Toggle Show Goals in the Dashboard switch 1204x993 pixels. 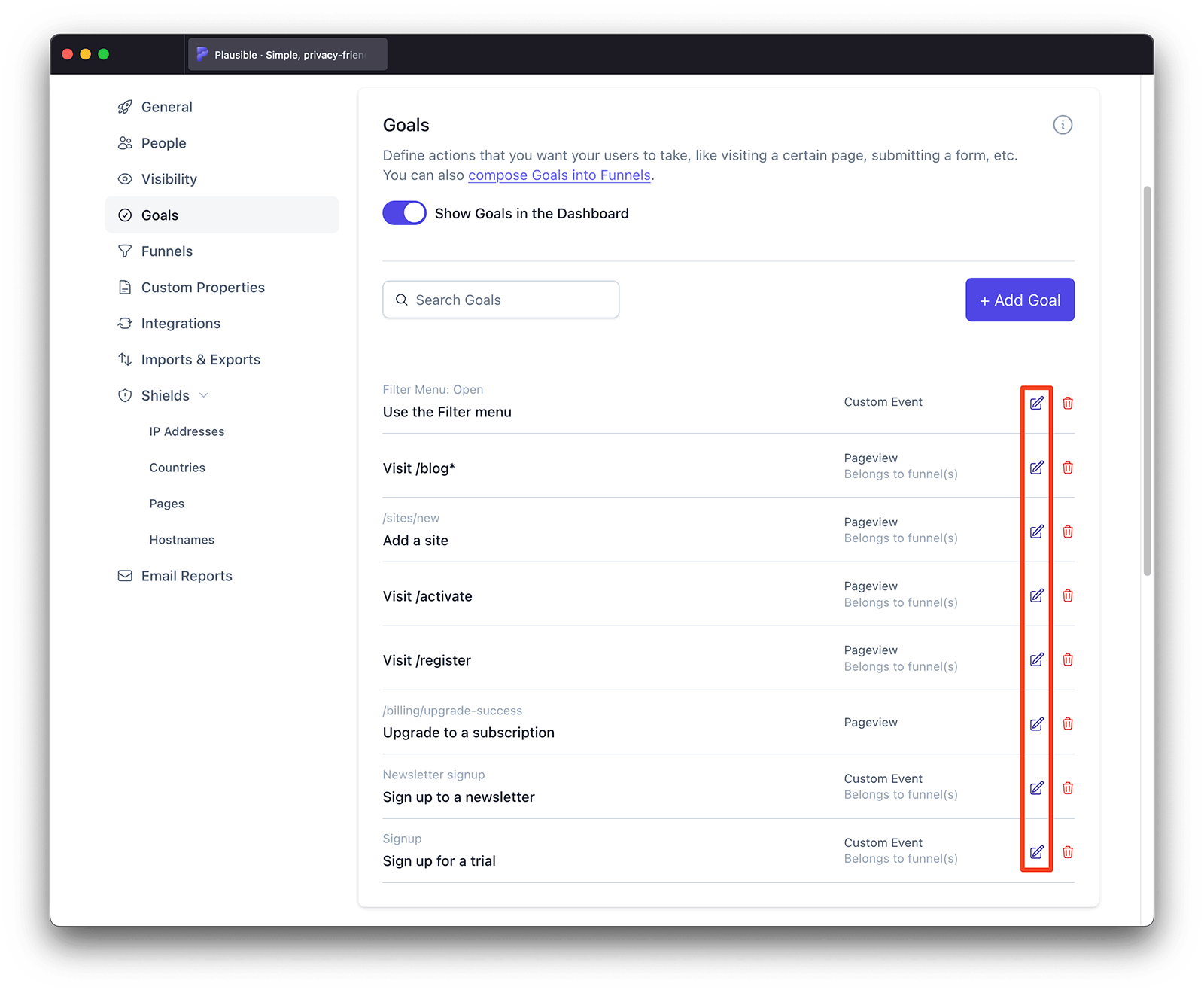click(404, 213)
